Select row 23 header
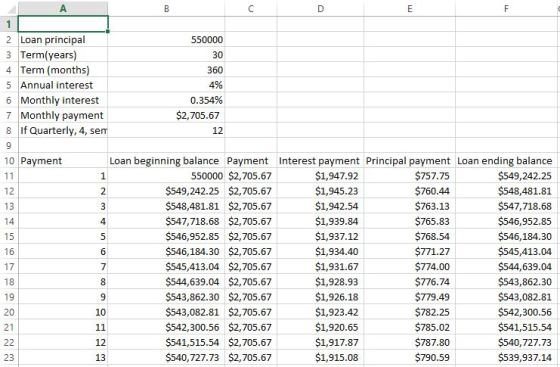The width and height of the screenshot is (560, 367). pyautogui.click(x=9, y=357)
